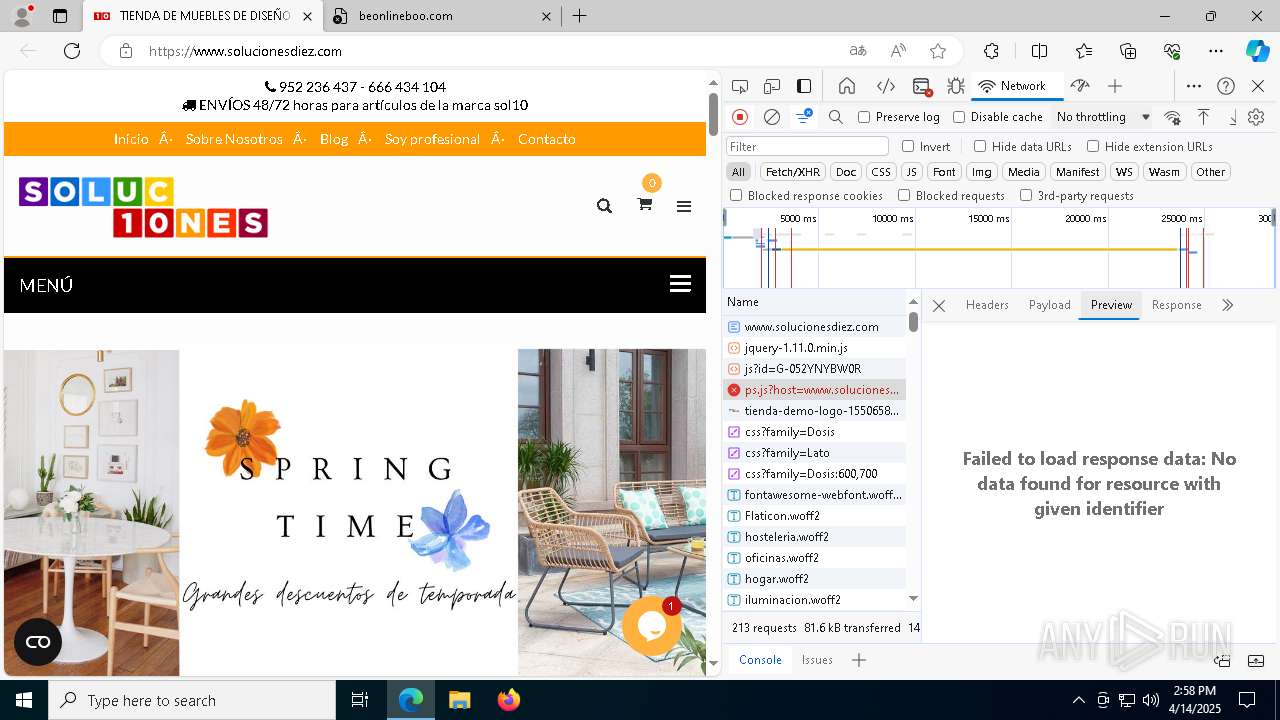Clear the network log
This screenshot has height=720, width=1280.
pyautogui.click(x=772, y=117)
